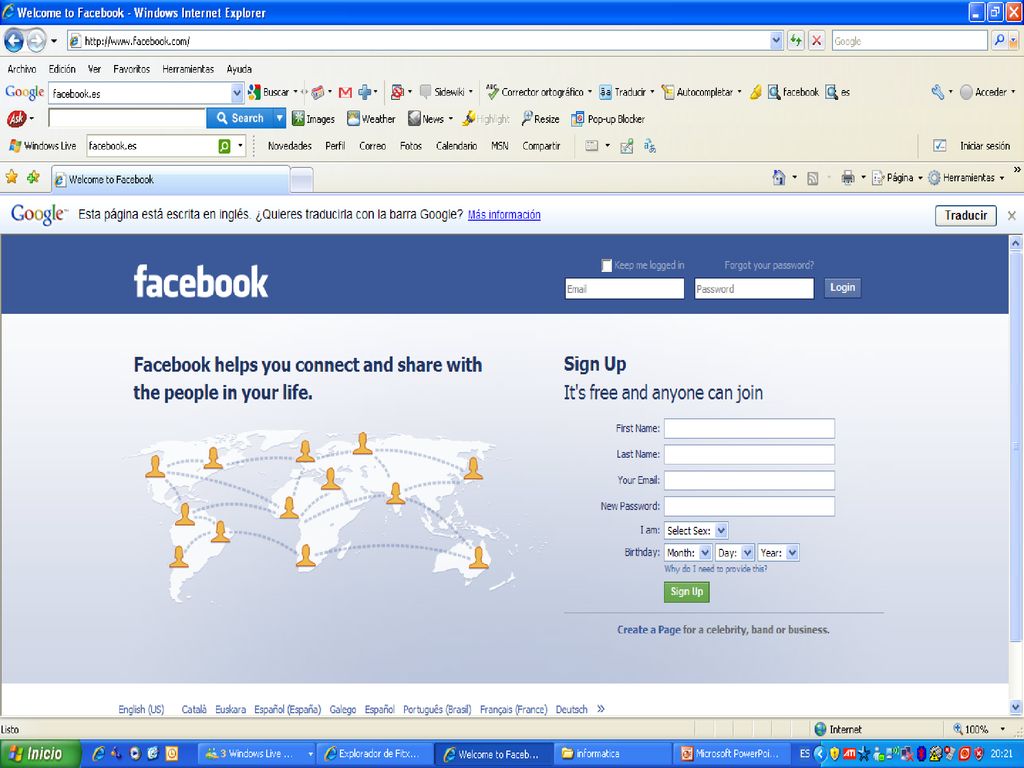Click the Create a Page link
This screenshot has width=1024, height=768.
click(x=648, y=630)
